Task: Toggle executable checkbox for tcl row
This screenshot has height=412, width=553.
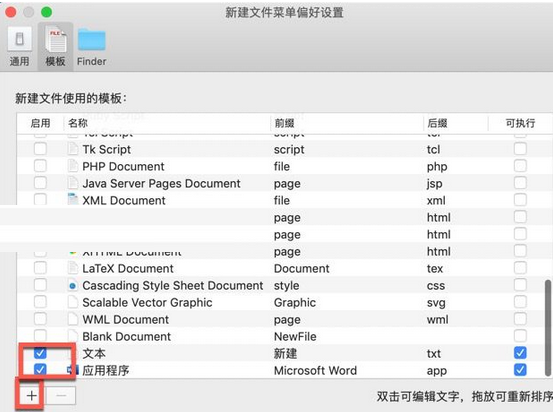Action: click(520, 149)
